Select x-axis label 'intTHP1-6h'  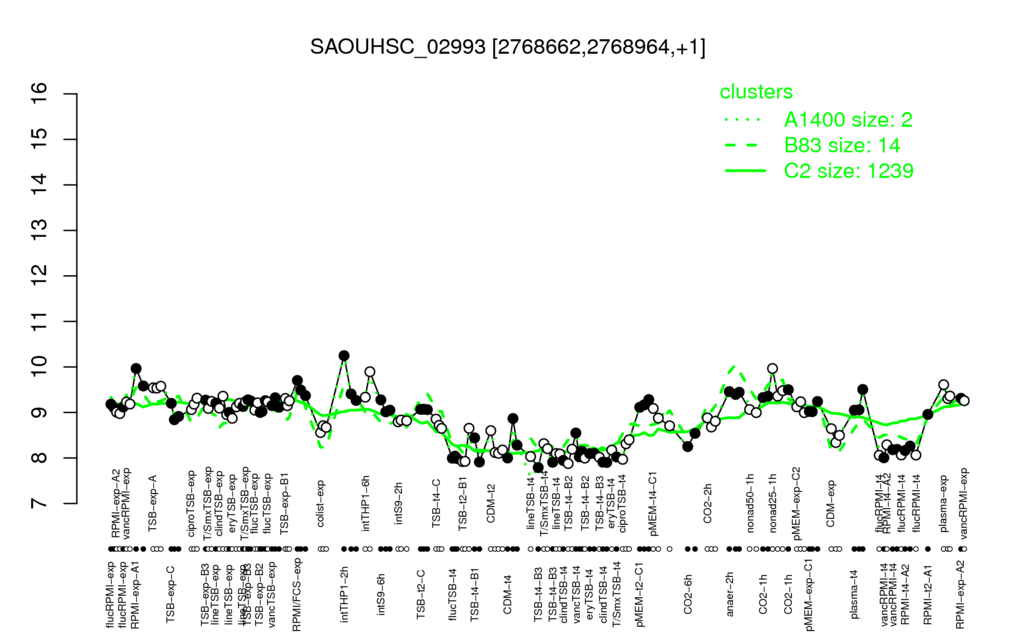(x=366, y=503)
